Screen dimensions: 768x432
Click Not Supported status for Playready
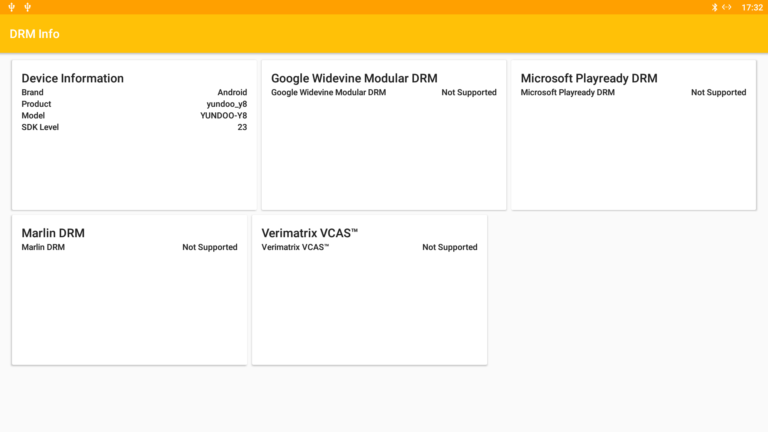719,93
